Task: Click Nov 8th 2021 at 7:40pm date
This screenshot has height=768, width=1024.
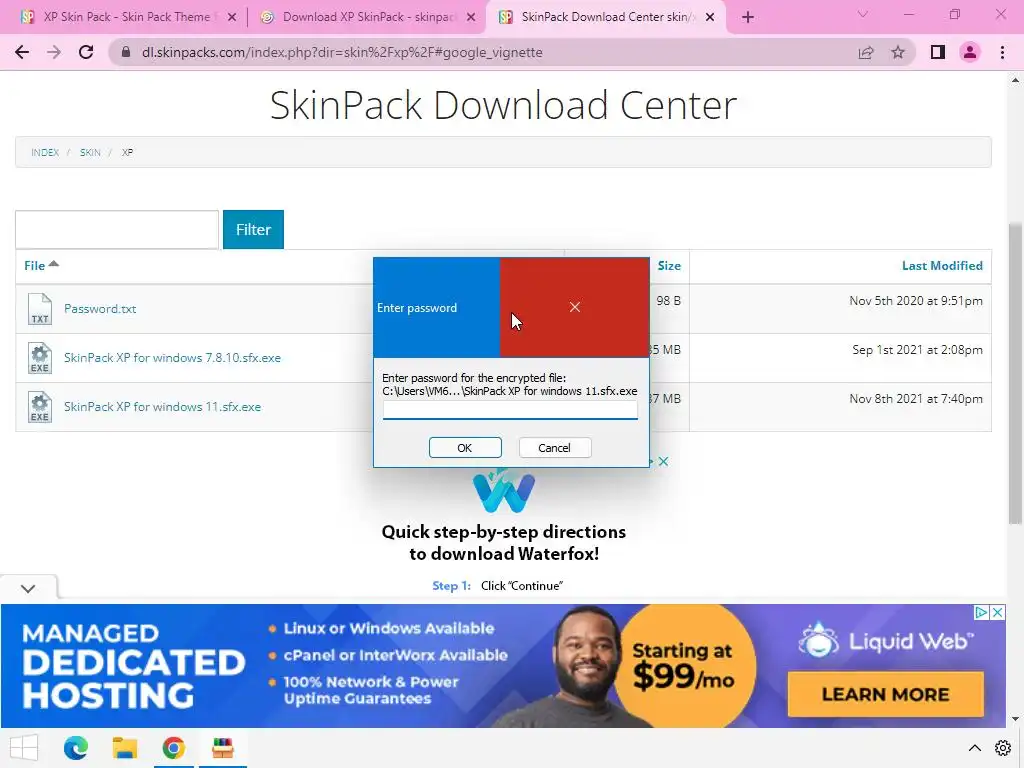Action: coord(916,398)
